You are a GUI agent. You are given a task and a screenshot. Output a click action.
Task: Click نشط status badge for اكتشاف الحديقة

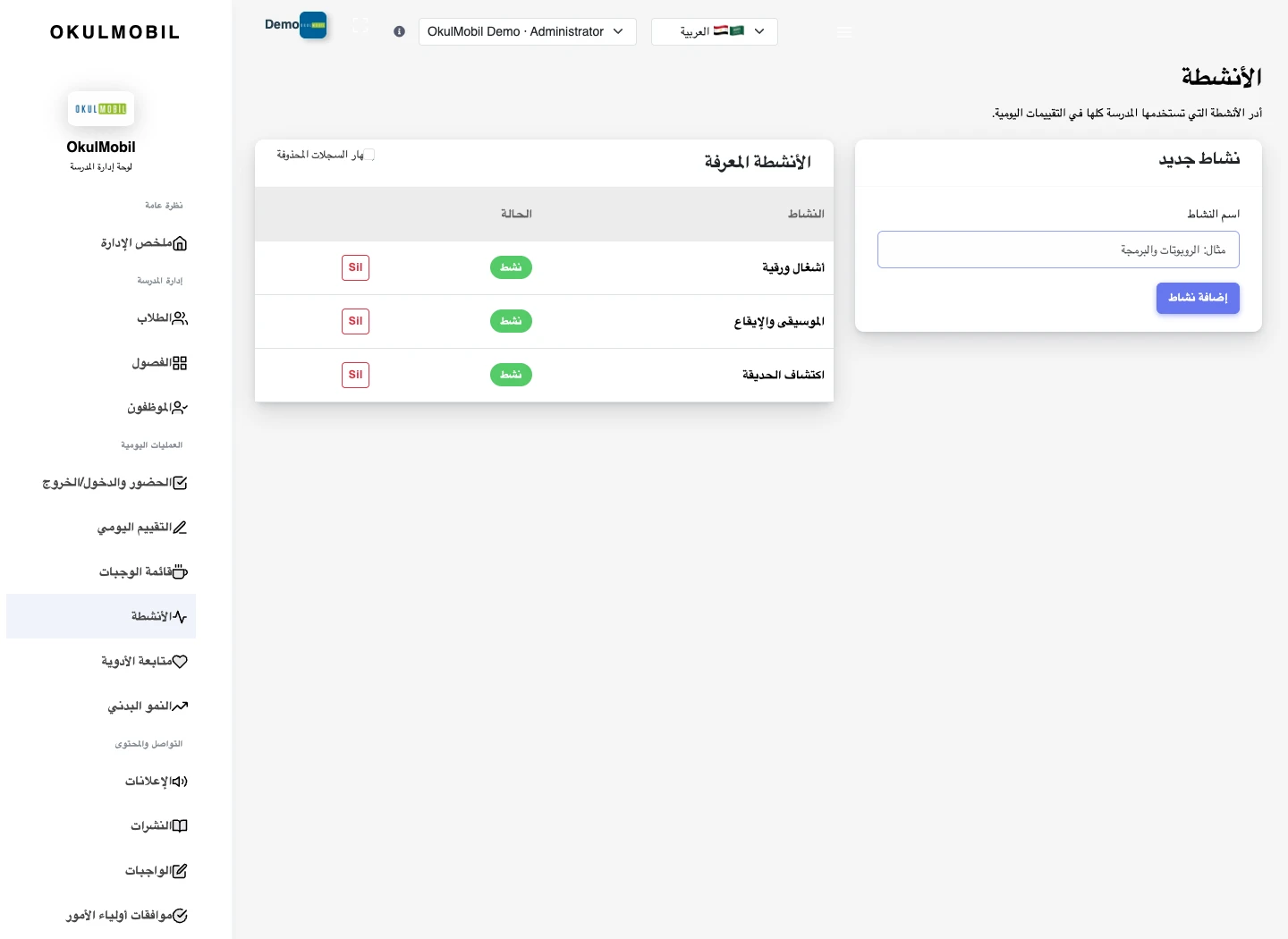(511, 375)
